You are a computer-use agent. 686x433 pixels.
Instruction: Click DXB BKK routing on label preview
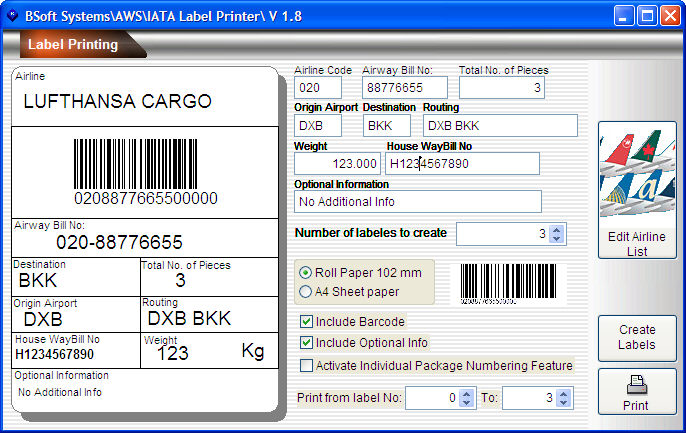coord(189,318)
